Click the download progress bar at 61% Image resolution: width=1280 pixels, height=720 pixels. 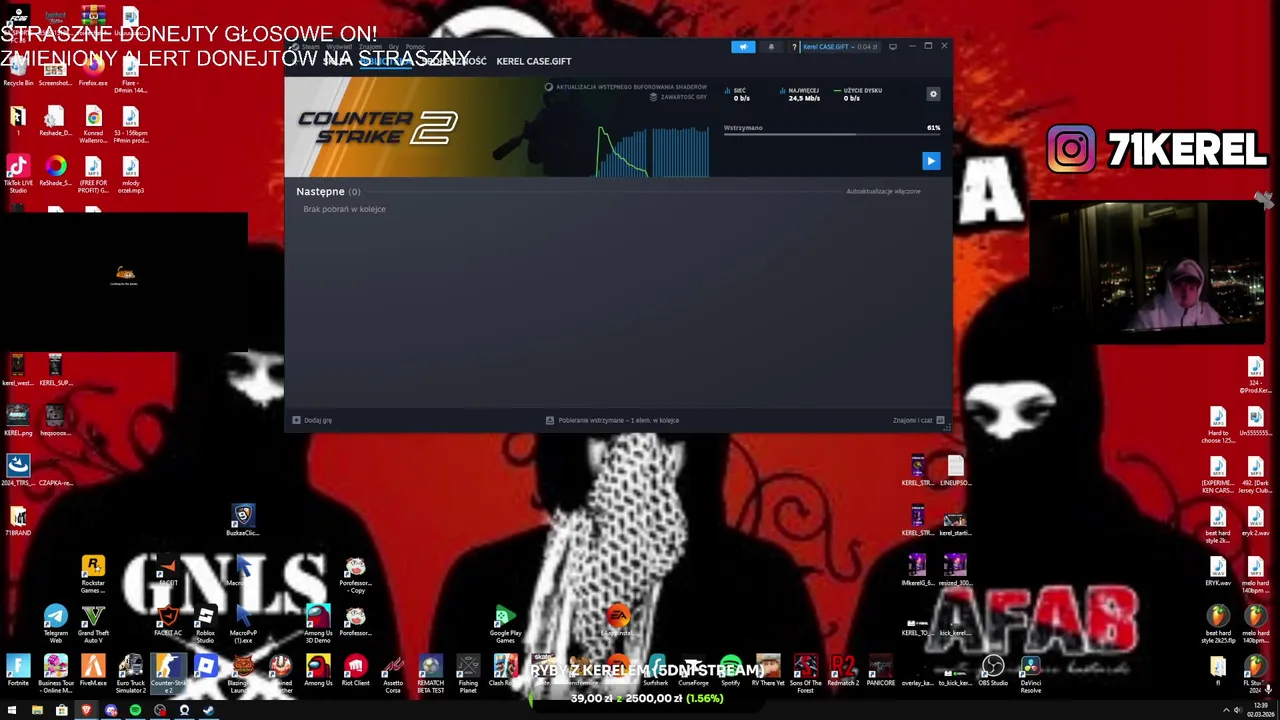click(832, 134)
